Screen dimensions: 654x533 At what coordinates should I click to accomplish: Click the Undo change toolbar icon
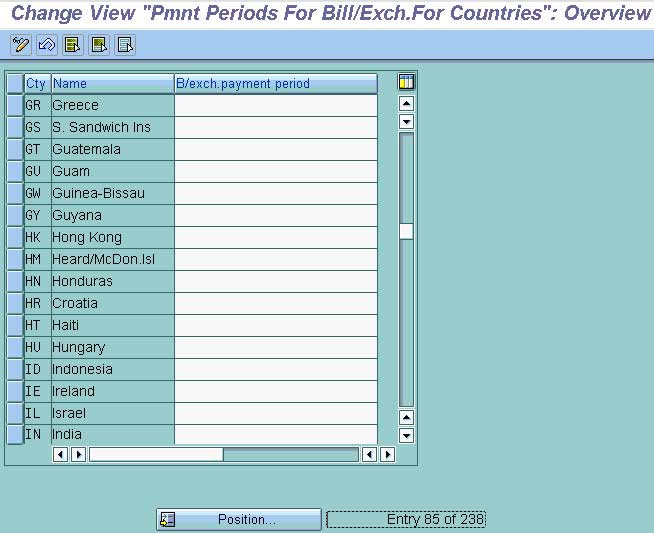pos(47,45)
